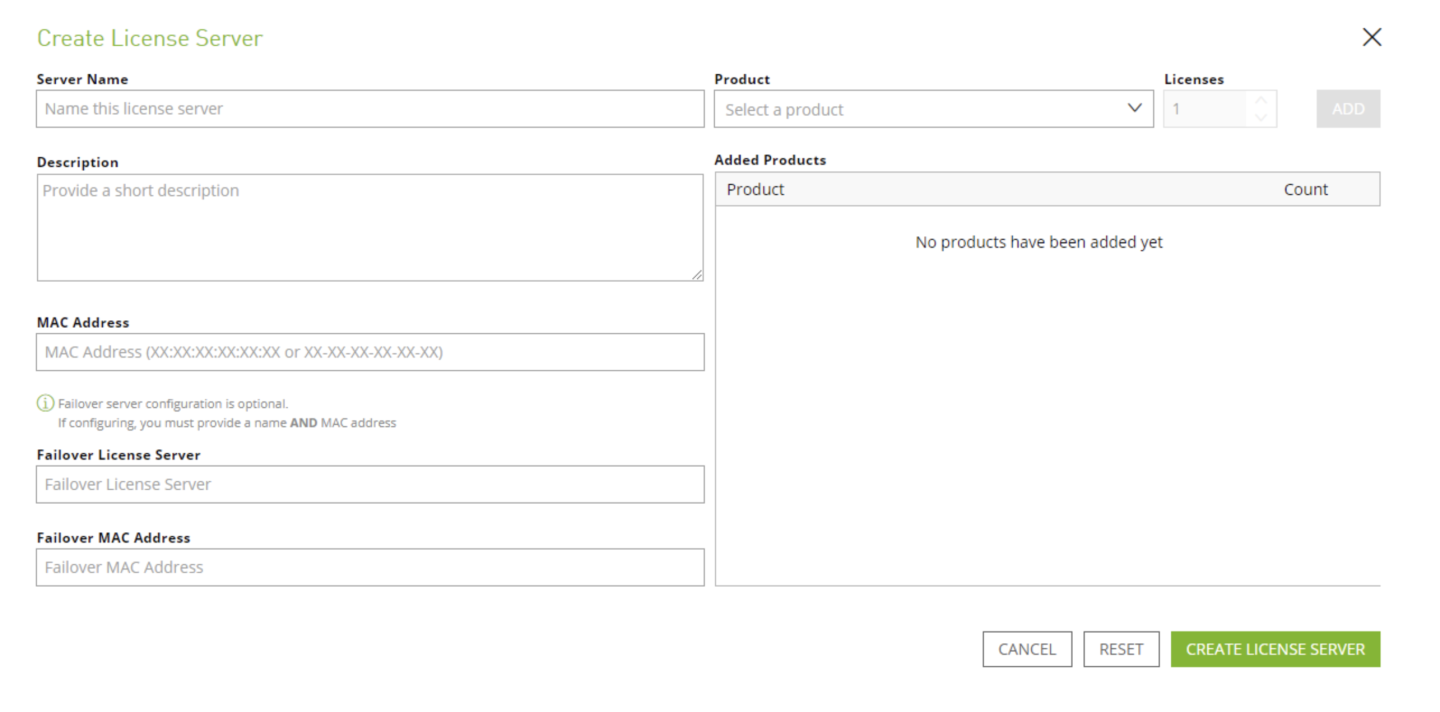Click the Licenses number field

coord(1205,109)
